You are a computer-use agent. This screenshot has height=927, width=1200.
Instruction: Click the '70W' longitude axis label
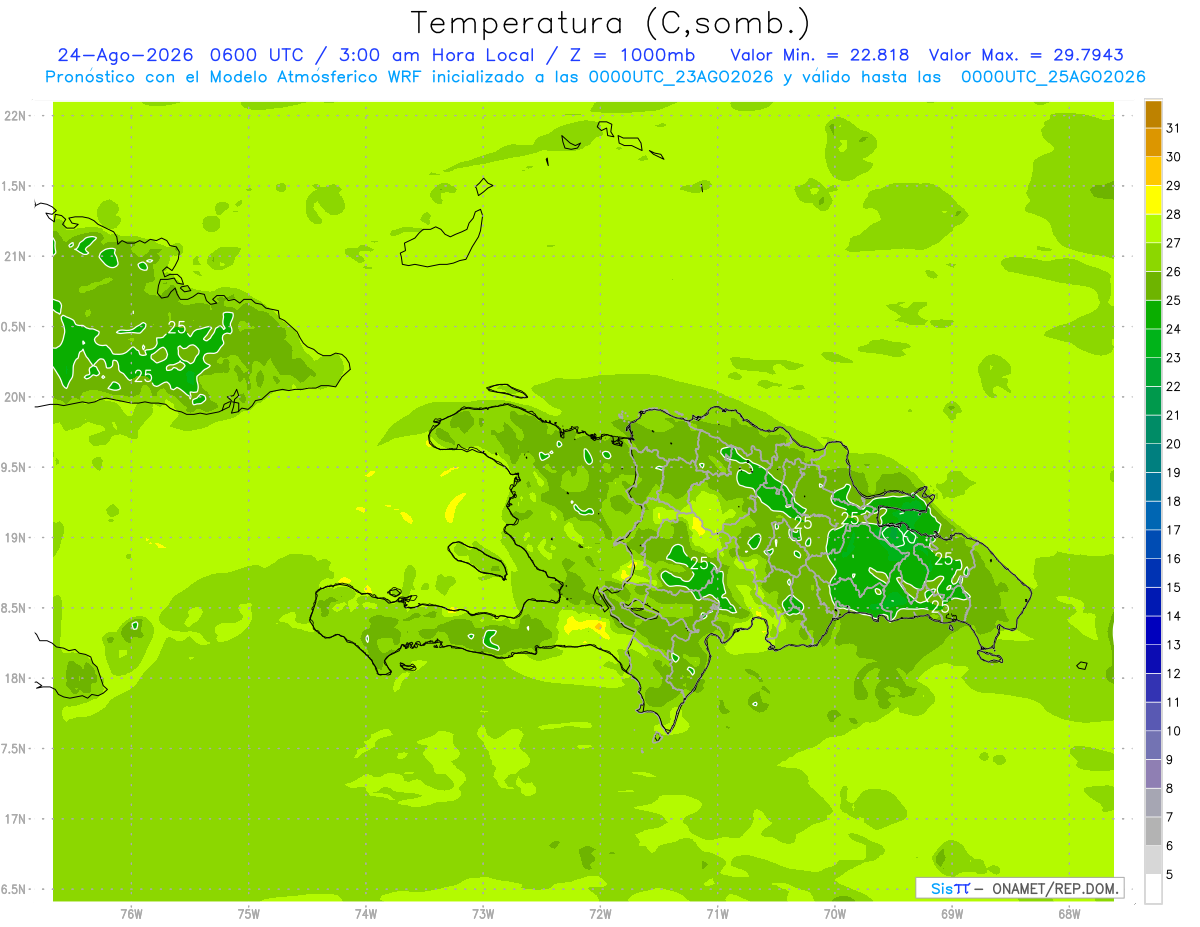[835, 914]
